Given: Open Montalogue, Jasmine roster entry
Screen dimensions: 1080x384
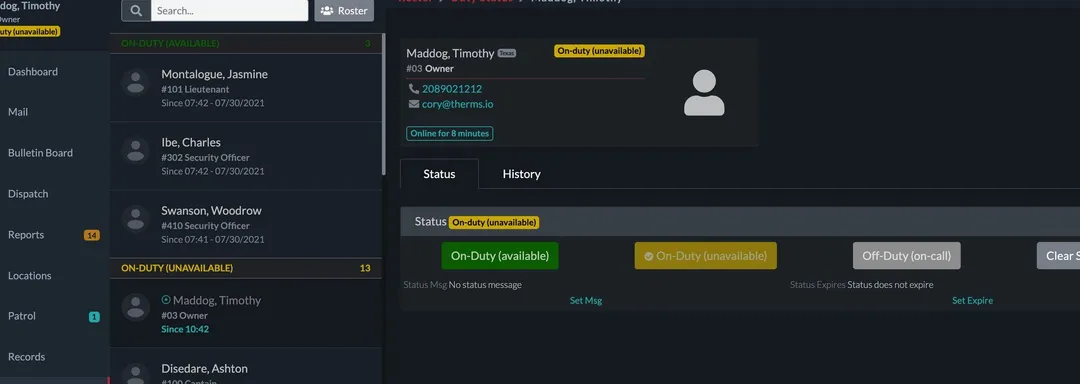Looking at the screenshot, I should point(246,88).
